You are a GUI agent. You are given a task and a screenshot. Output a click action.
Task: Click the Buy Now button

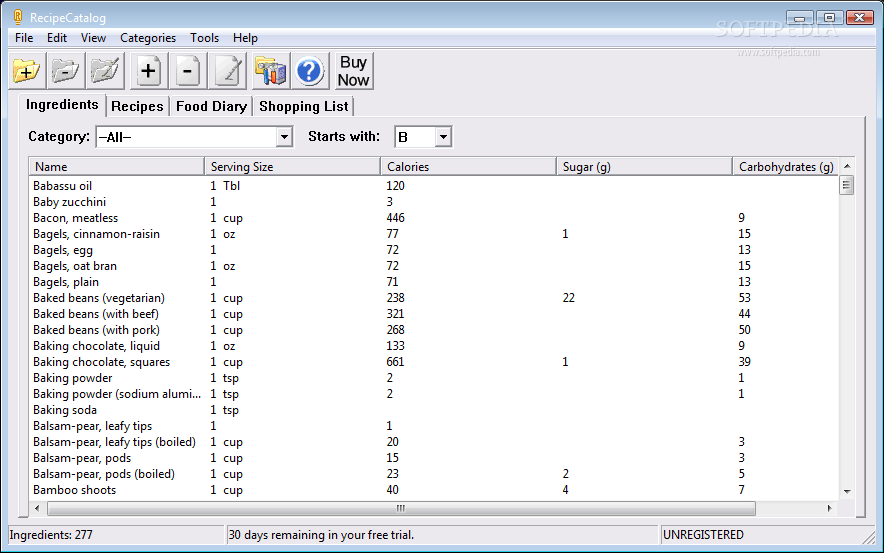tap(354, 71)
